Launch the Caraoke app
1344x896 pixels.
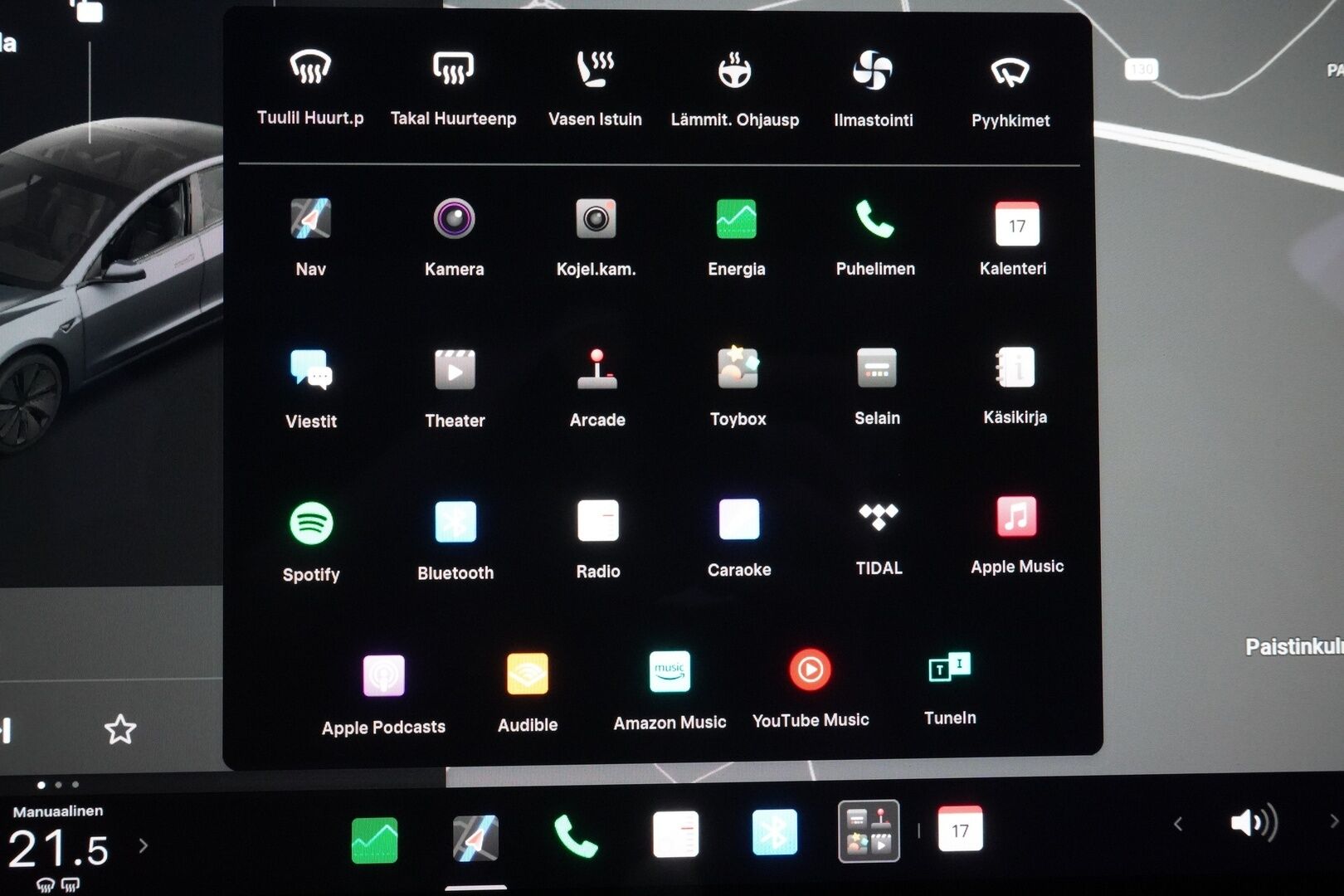739,538
